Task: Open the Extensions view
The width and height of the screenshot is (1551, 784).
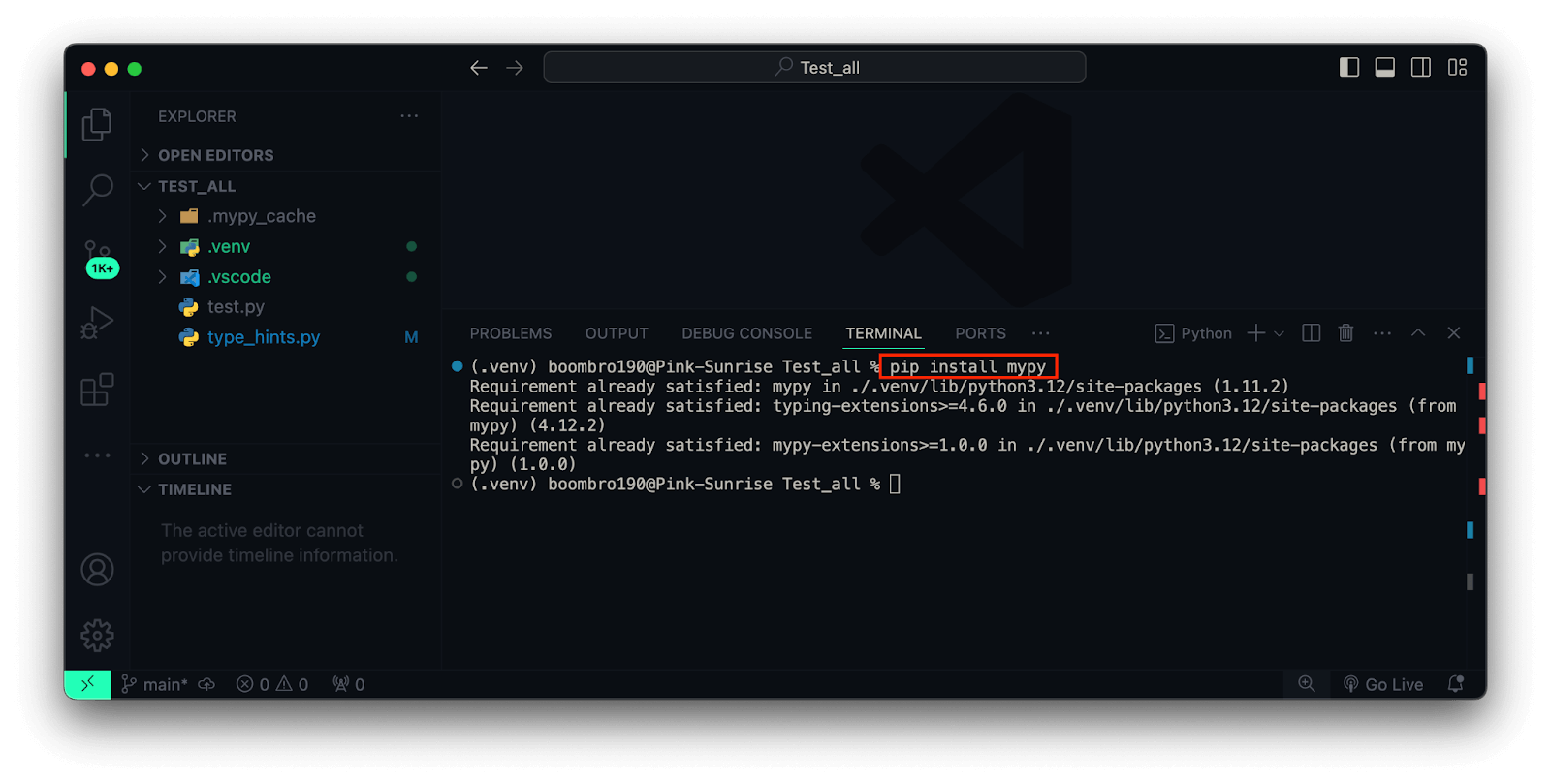Action: coord(97,390)
